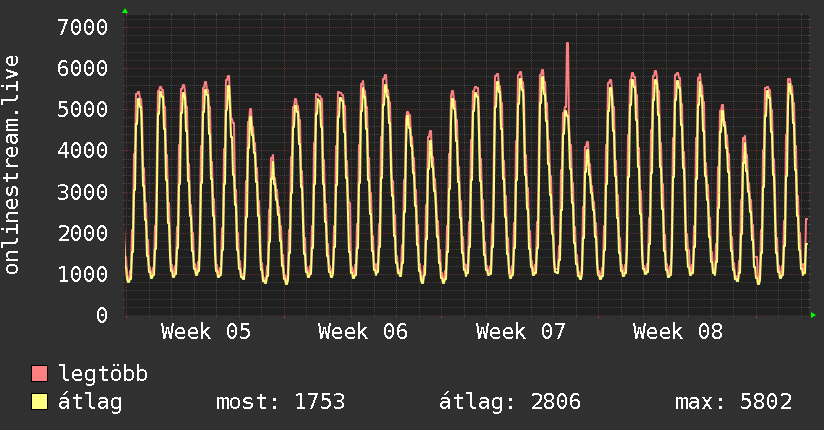
Task: Click the yellow átlag legend swatch
Action: [39, 401]
